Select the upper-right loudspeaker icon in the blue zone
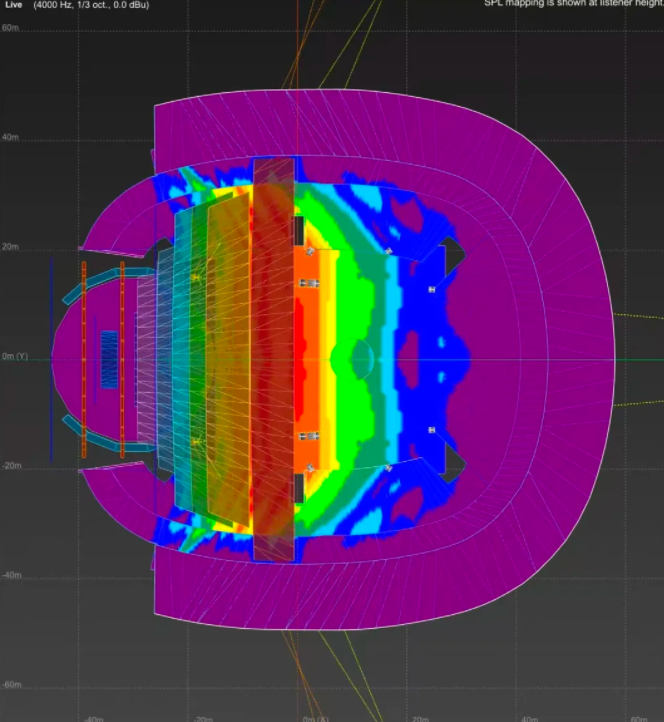Image resolution: width=664 pixels, height=722 pixels. click(x=432, y=289)
